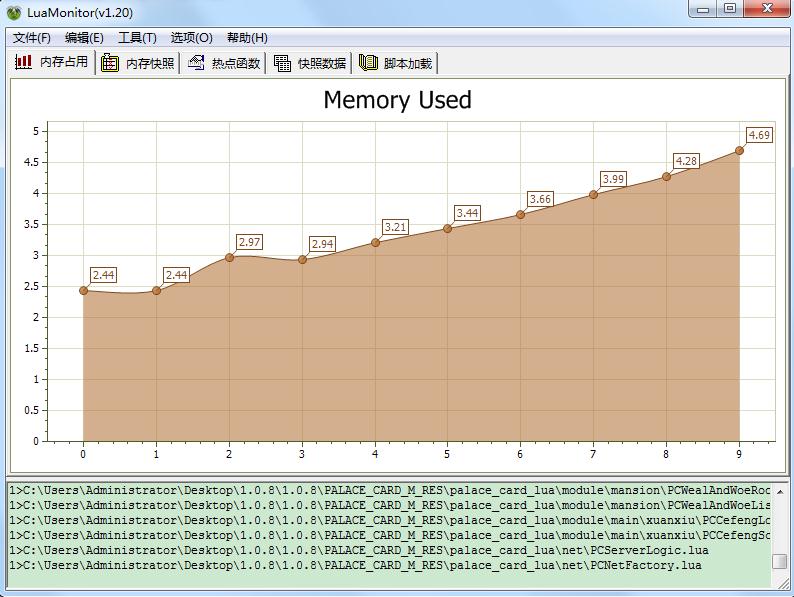Click the log panel scrollbar thumb

(780, 562)
